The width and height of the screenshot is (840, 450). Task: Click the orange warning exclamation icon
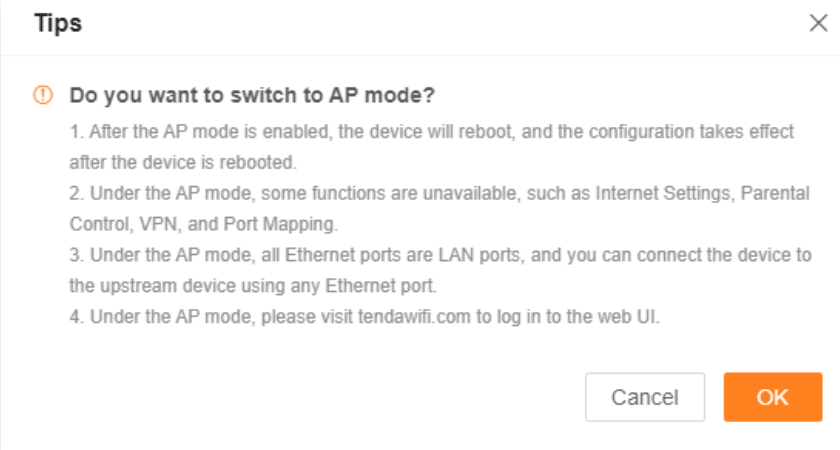42,96
